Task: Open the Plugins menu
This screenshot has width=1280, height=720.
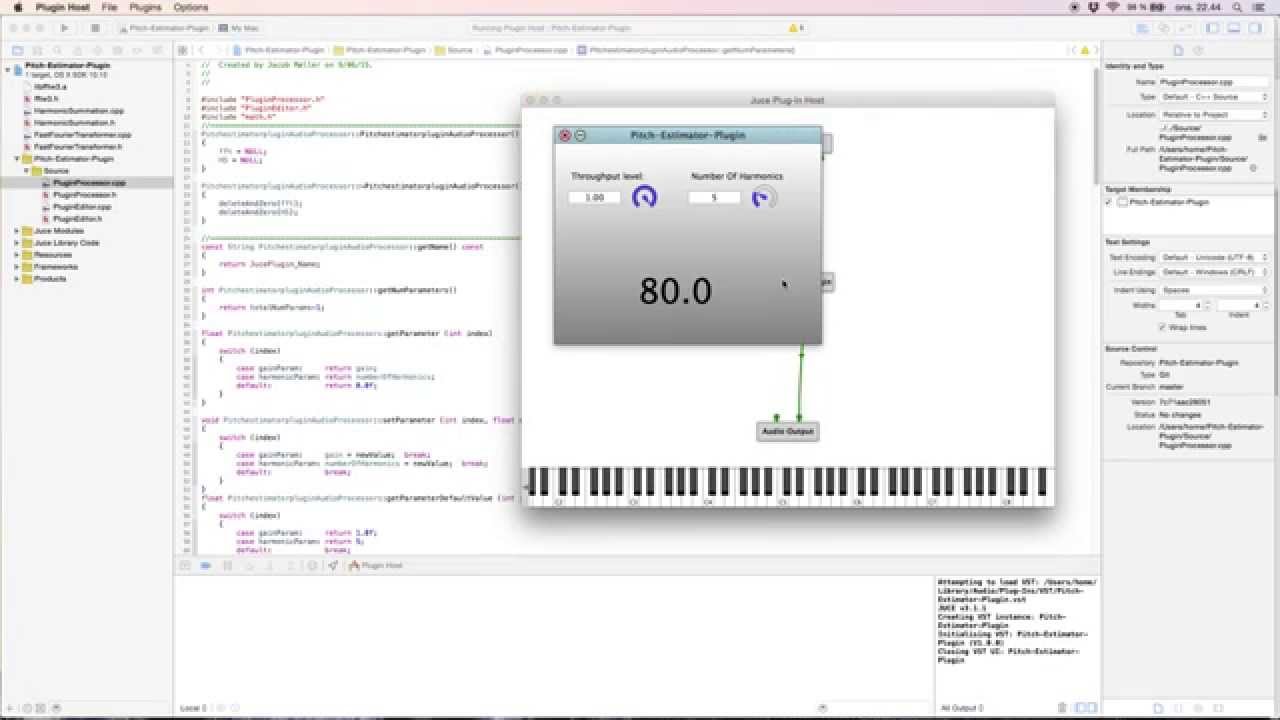Action: [x=145, y=7]
